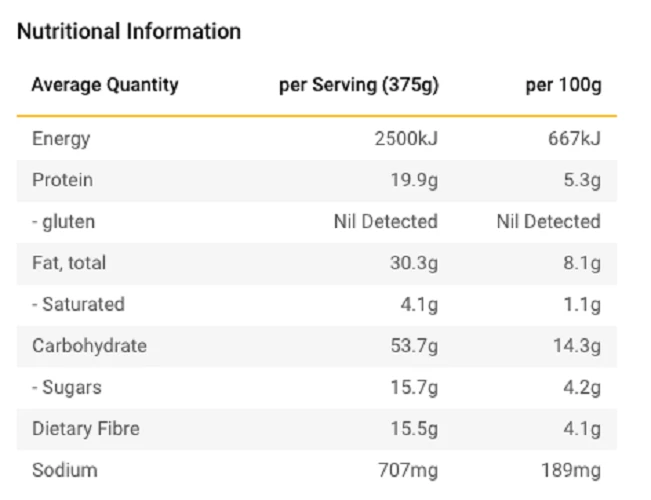
Task: Select the Energy row label
Action: tap(61, 139)
